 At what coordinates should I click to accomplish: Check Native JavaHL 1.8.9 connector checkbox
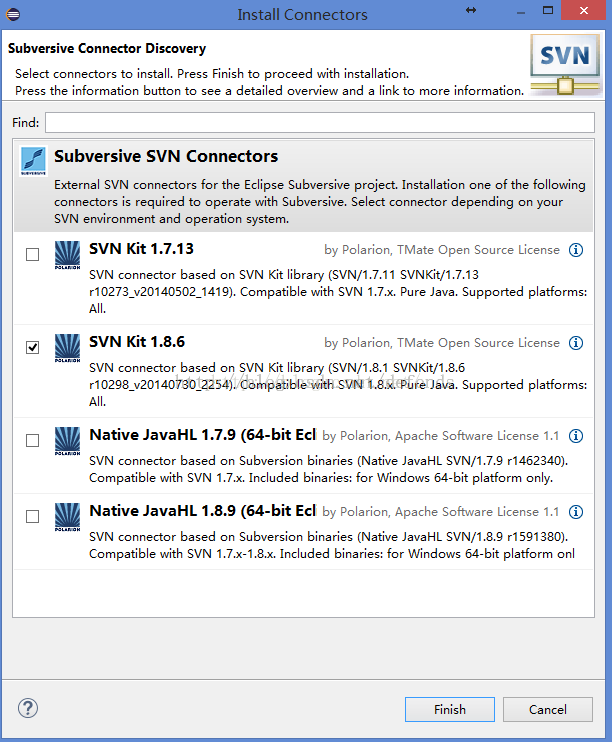(x=33, y=516)
